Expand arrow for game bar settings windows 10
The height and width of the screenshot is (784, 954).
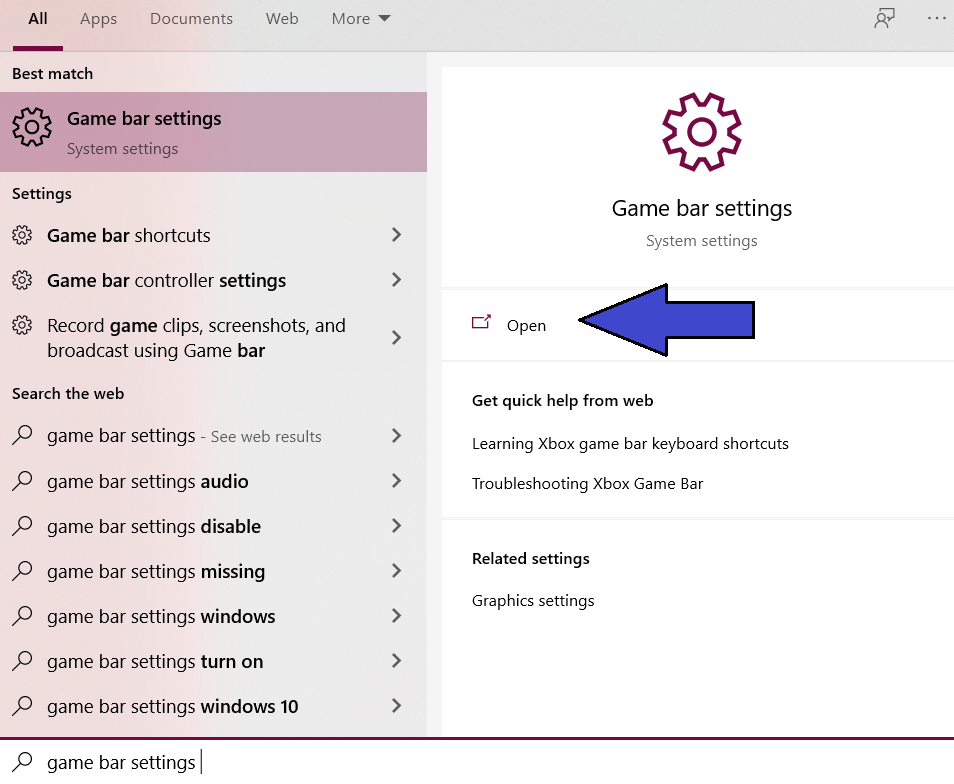click(x=396, y=706)
